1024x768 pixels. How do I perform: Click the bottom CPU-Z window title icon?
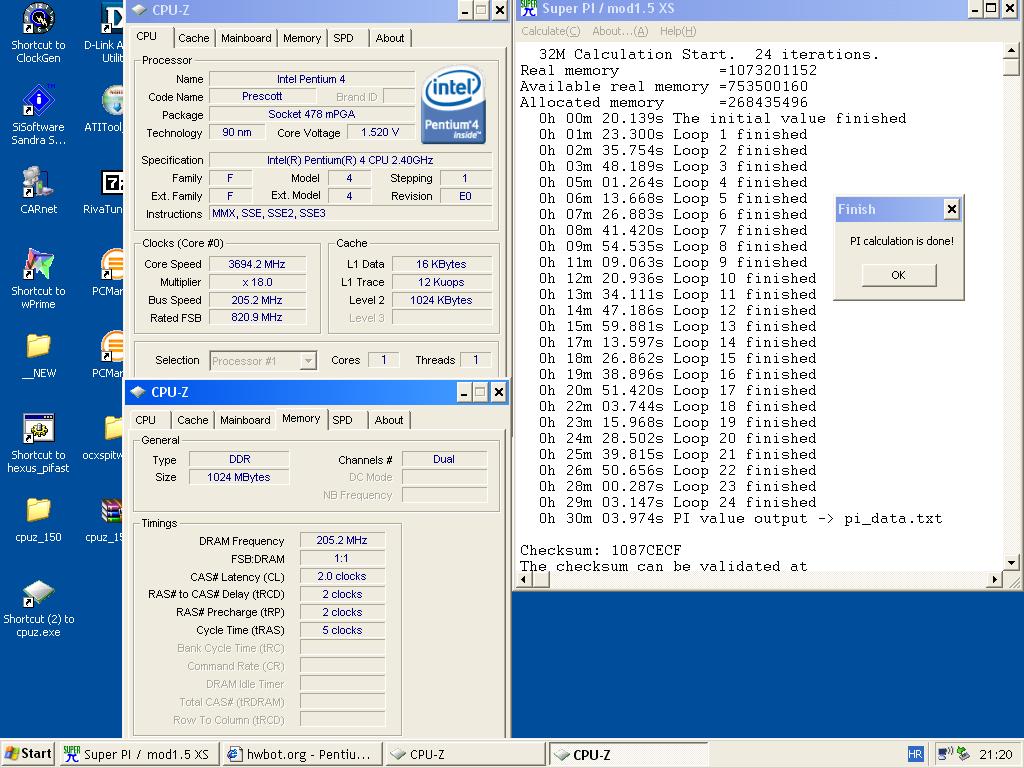138,392
